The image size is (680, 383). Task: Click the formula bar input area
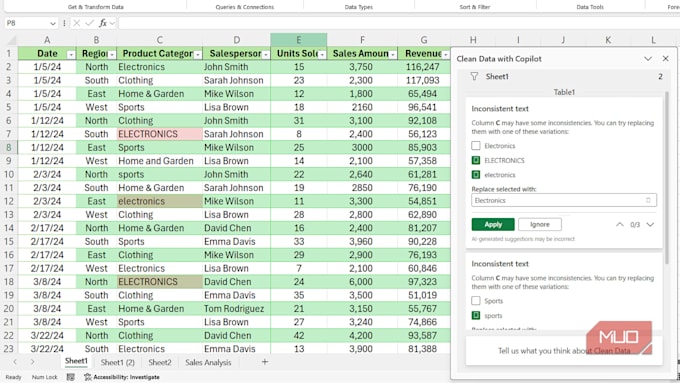(x=399, y=23)
